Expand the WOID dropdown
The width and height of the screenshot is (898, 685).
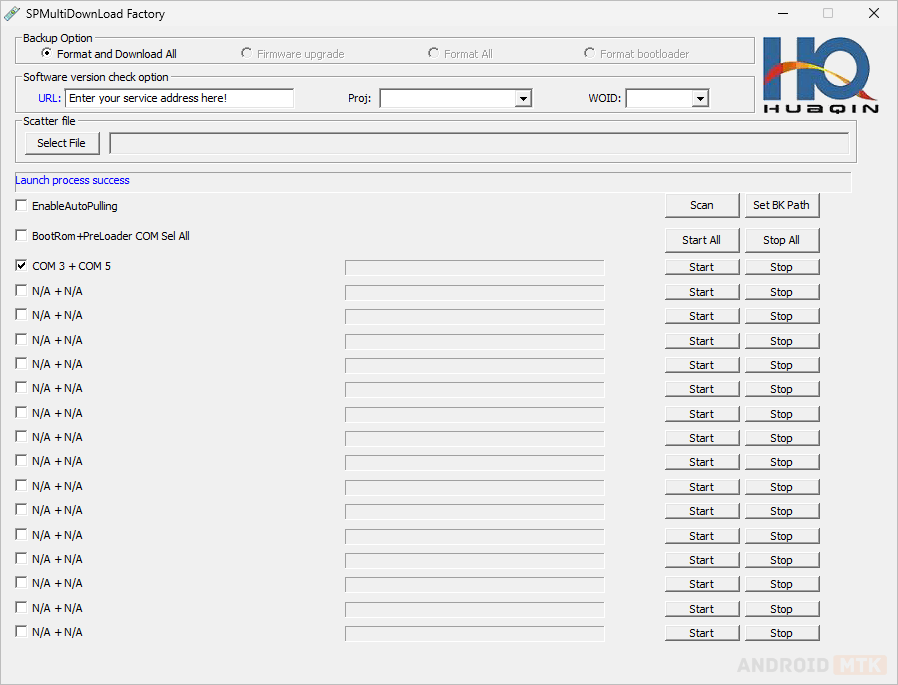pyautogui.click(x=700, y=98)
